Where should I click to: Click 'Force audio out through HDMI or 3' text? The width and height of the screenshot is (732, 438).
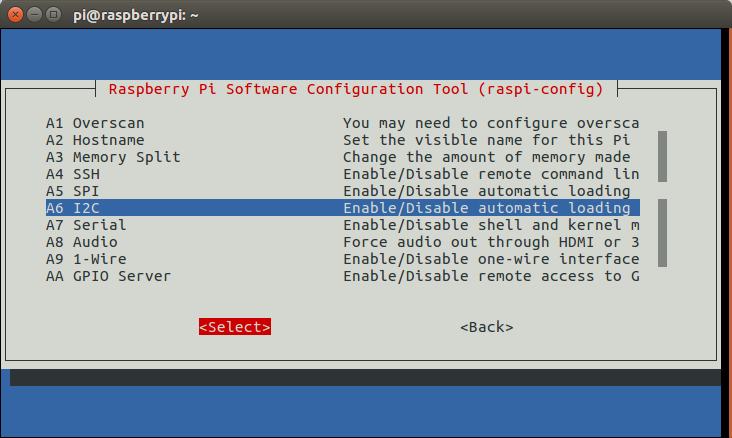coord(491,242)
